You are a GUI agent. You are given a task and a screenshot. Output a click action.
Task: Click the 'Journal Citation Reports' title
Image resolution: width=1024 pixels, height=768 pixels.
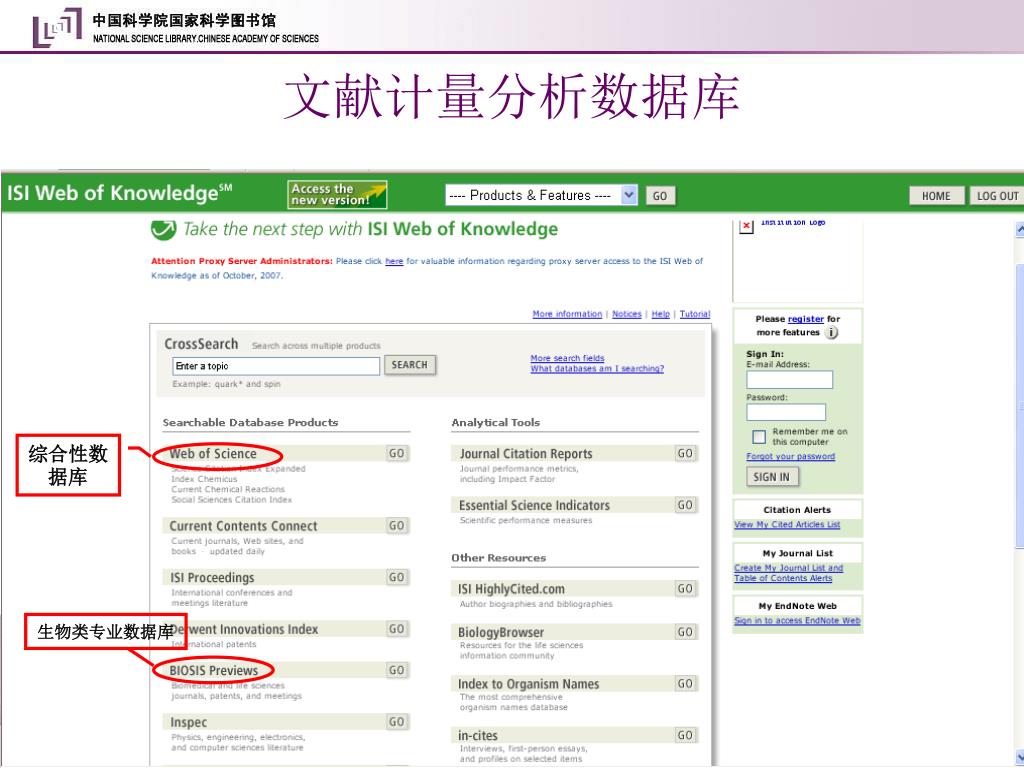coord(526,454)
